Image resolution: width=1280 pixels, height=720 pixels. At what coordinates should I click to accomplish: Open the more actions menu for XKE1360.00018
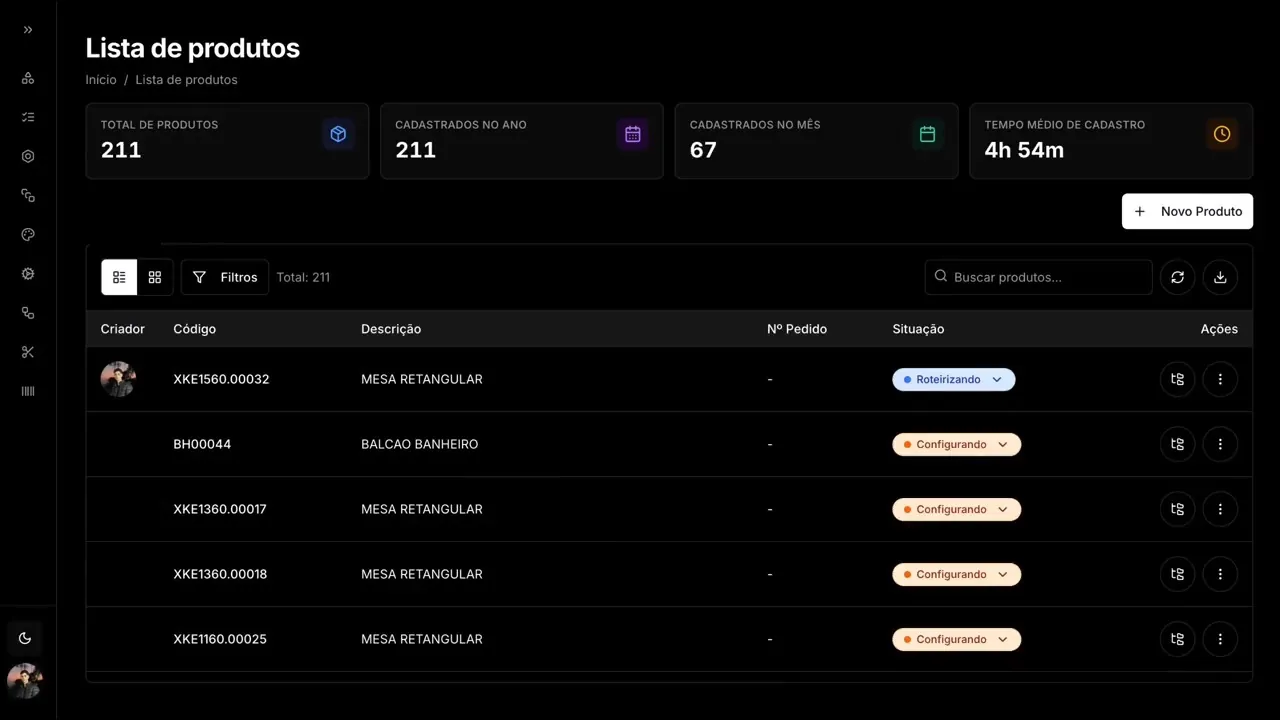[x=1220, y=574]
